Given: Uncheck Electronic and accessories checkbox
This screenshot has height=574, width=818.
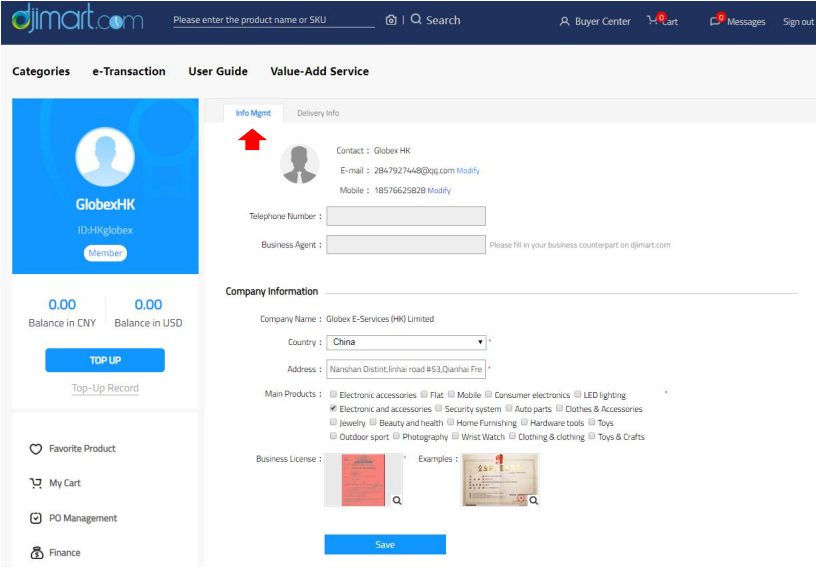Looking at the screenshot, I should point(333,409).
